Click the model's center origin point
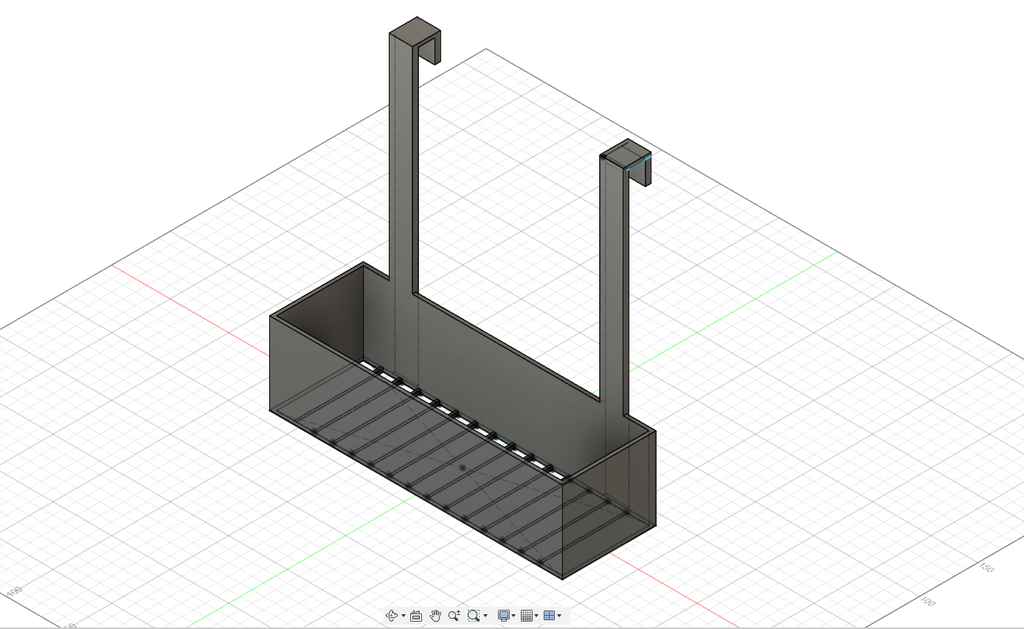The height and width of the screenshot is (629, 1024). click(463, 468)
